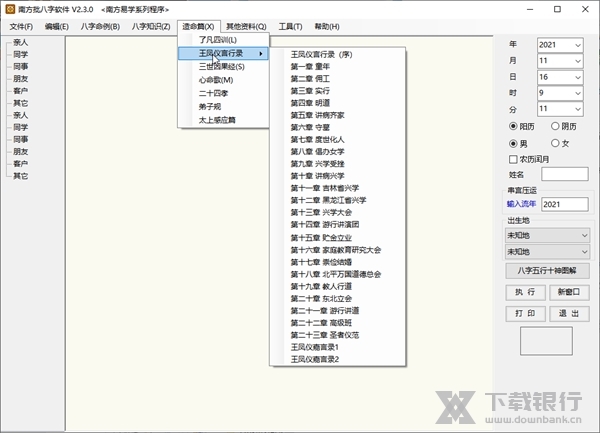600x433 pixels.
Task: Open 第十八章 北平万国道德总会
Action: [x=338, y=274]
